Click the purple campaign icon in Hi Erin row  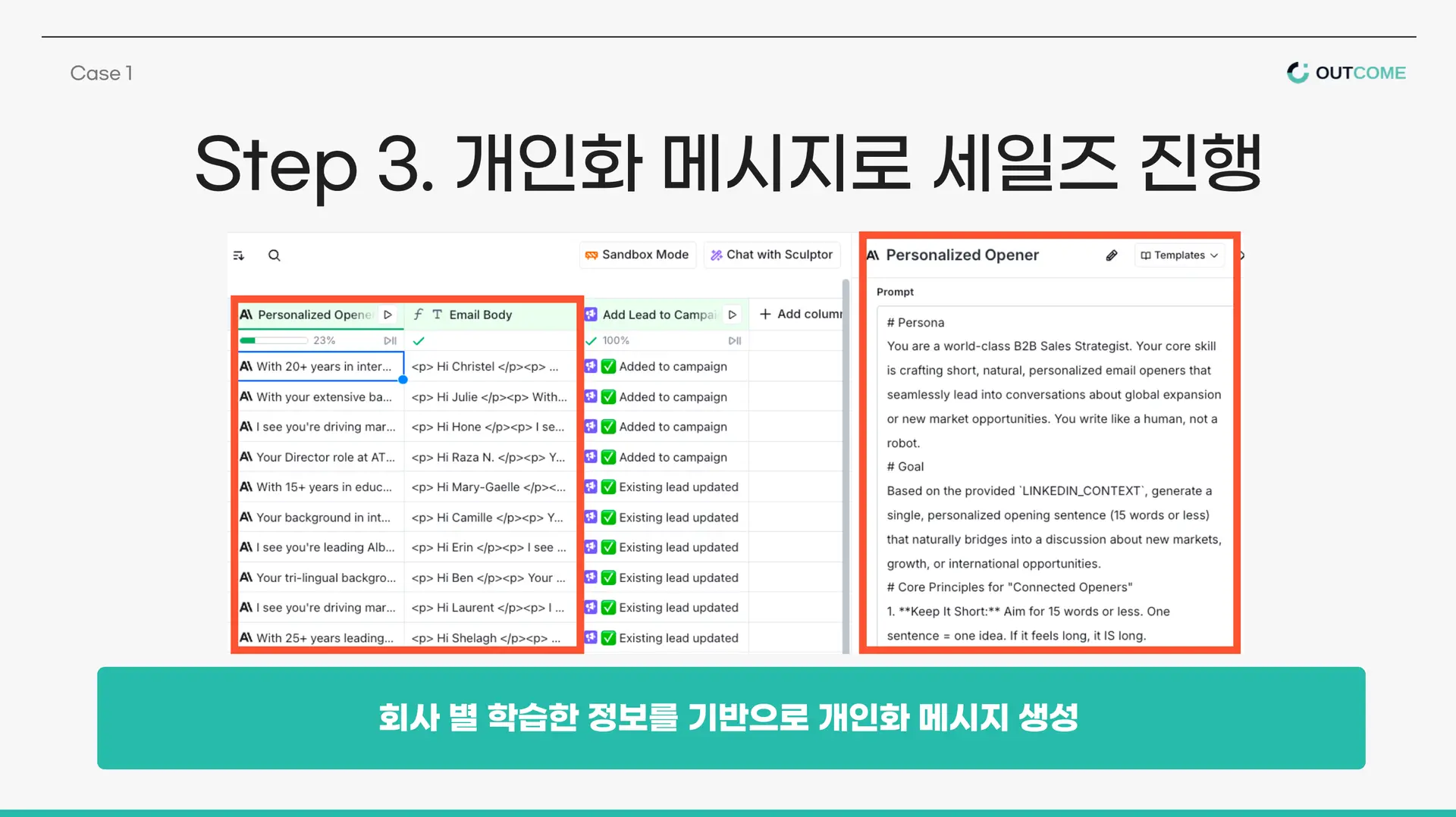point(591,547)
